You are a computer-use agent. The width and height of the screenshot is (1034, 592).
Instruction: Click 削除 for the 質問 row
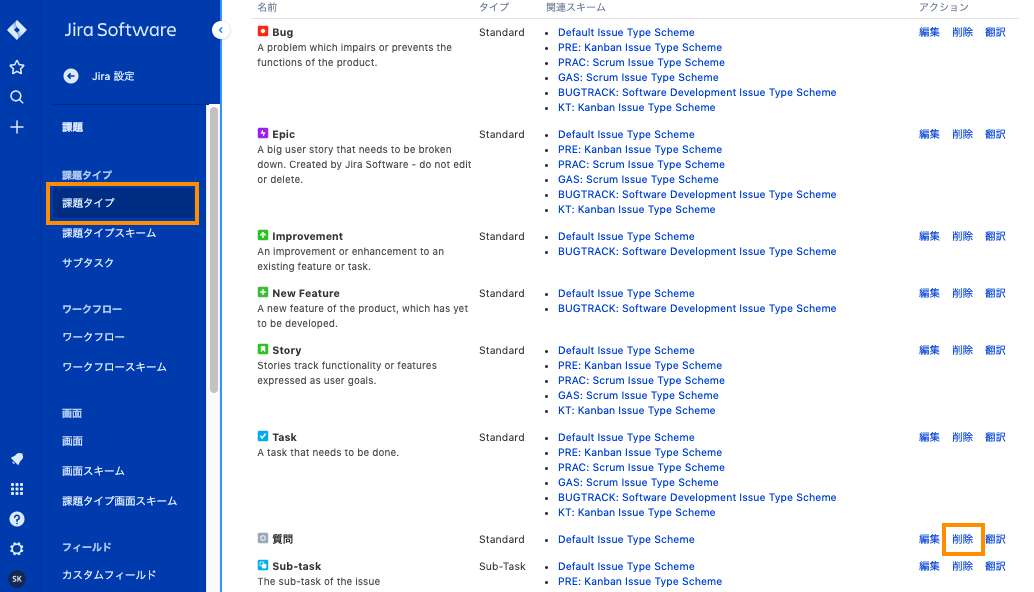click(x=962, y=539)
